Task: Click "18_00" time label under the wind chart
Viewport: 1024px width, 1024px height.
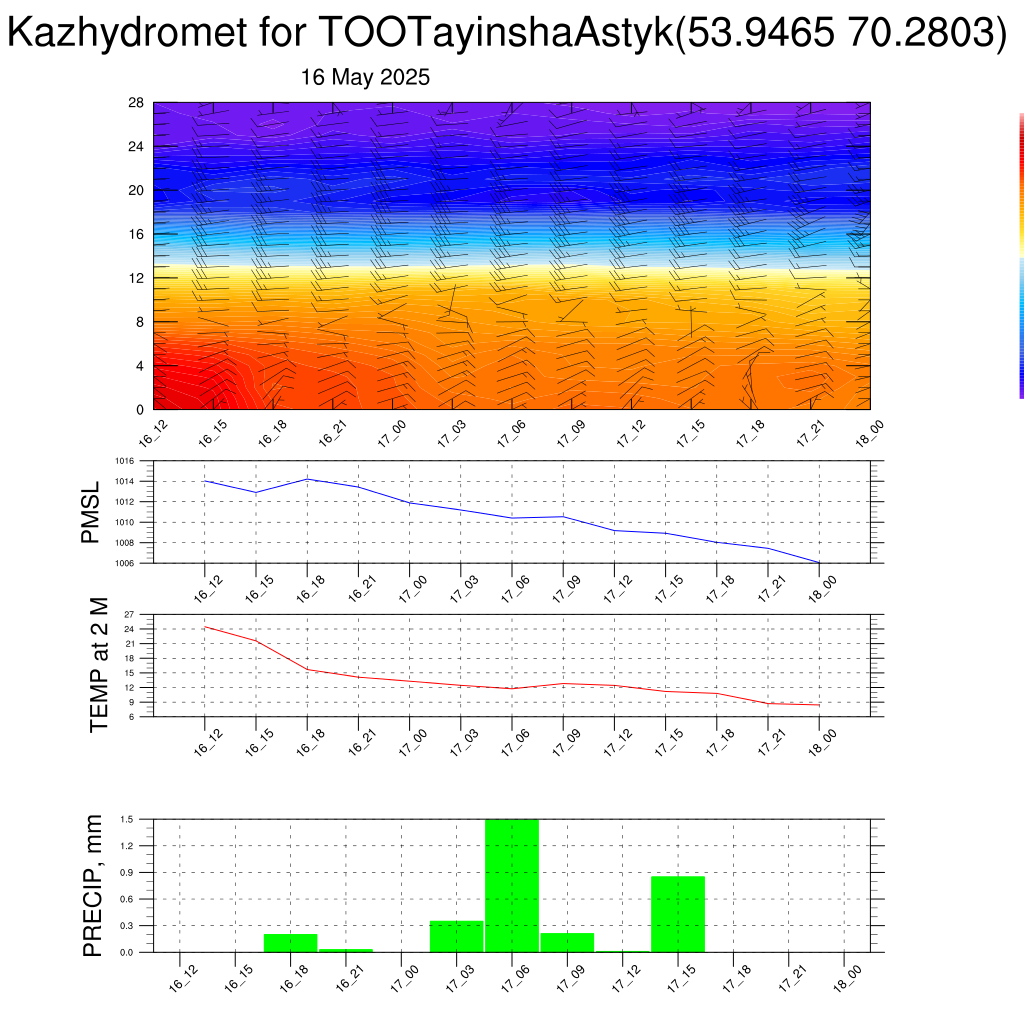Action: click(870, 434)
